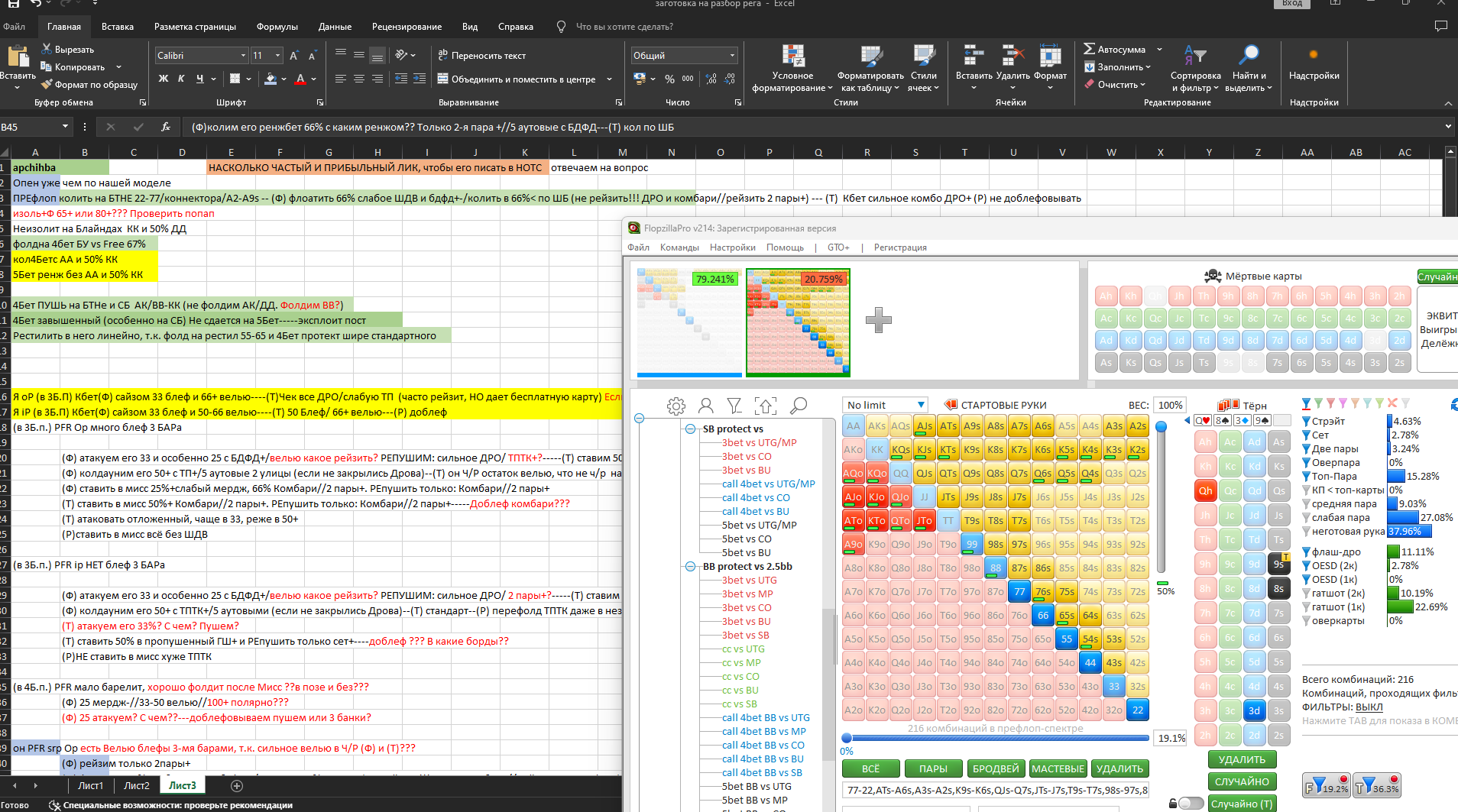This screenshot has width=1458, height=812.
Task: Click the large plus icon to add range
Action: [879, 320]
